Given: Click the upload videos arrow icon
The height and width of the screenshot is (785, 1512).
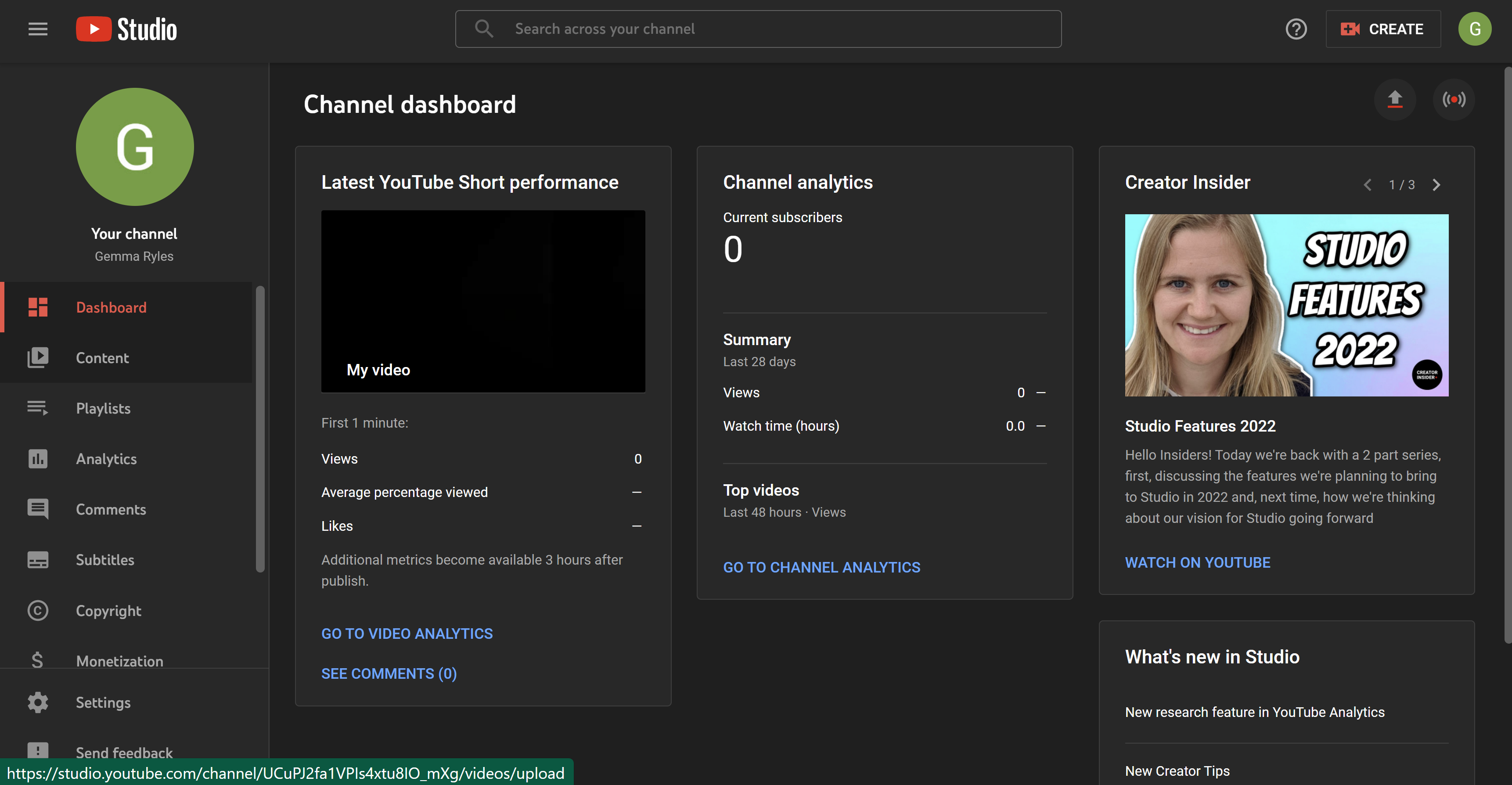Looking at the screenshot, I should click(1395, 99).
